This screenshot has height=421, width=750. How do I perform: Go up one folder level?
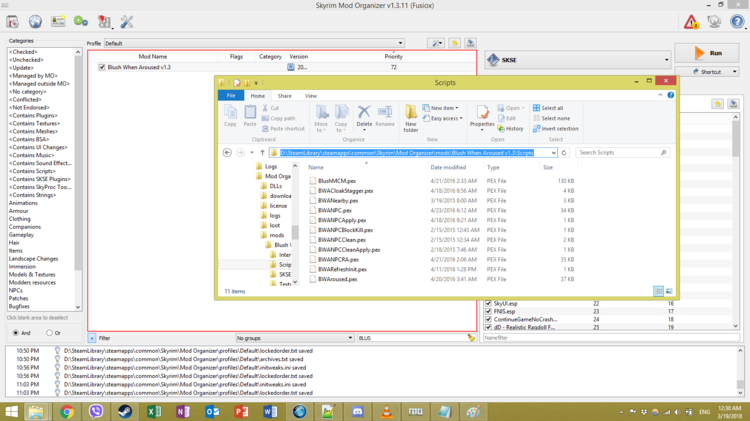[x=262, y=153]
